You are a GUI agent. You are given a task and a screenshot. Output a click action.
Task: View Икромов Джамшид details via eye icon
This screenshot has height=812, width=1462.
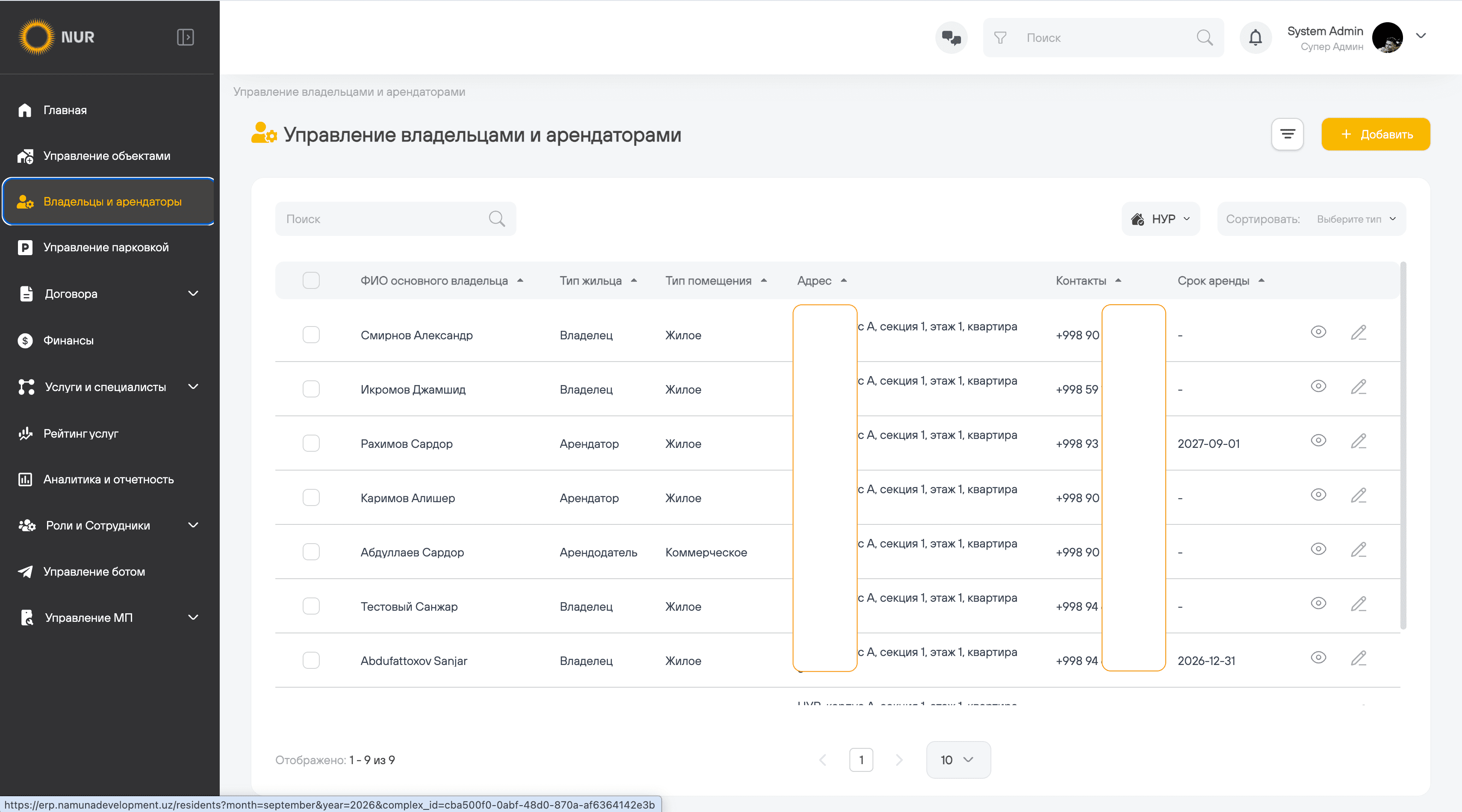tap(1318, 386)
